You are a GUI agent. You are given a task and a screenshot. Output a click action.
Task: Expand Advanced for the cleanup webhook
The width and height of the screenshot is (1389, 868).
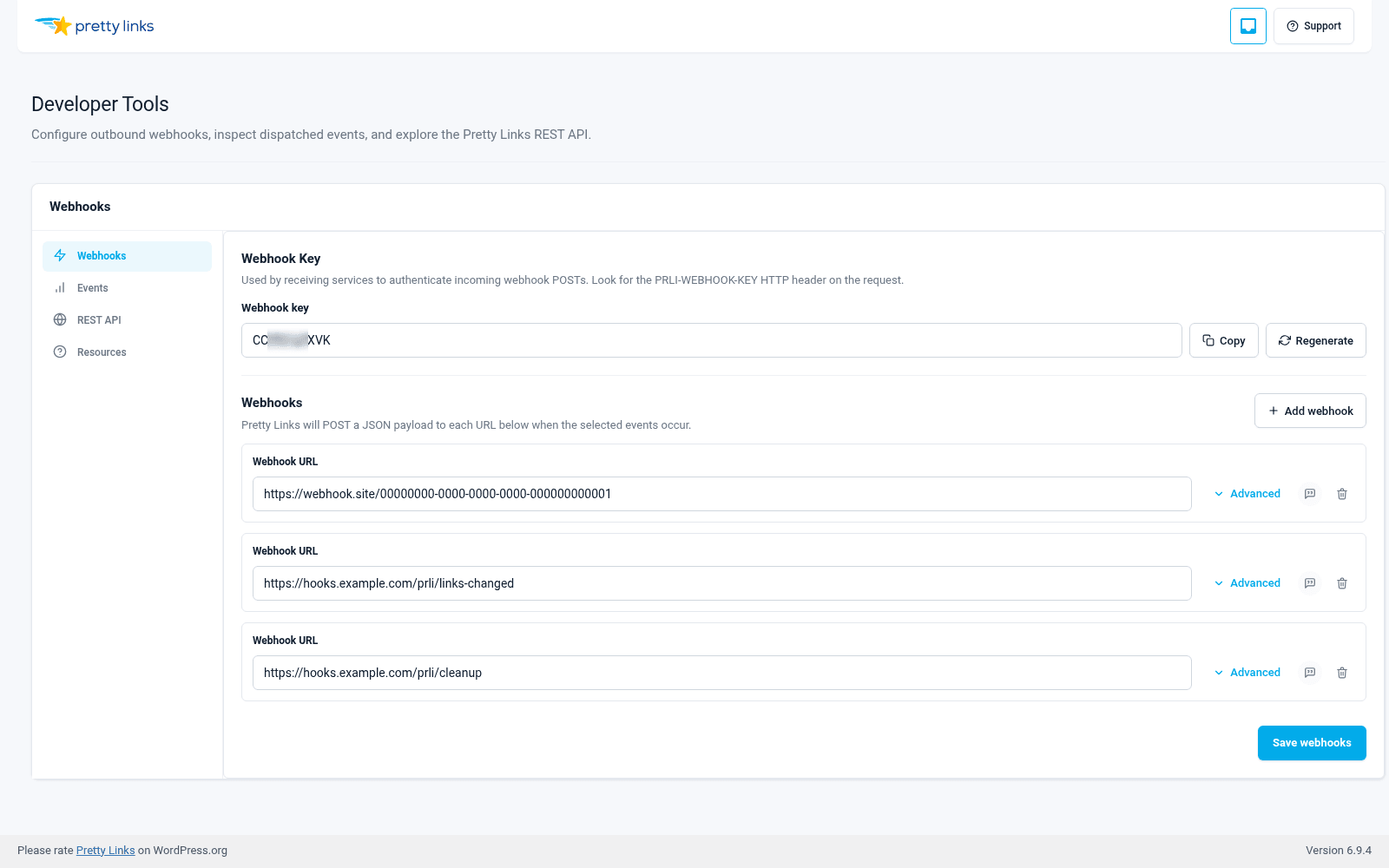[x=1247, y=673]
